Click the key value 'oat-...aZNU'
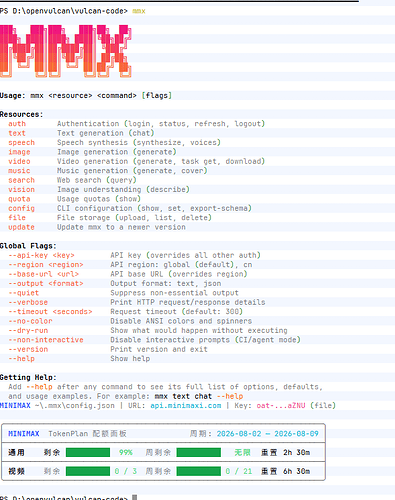 click(x=281, y=406)
